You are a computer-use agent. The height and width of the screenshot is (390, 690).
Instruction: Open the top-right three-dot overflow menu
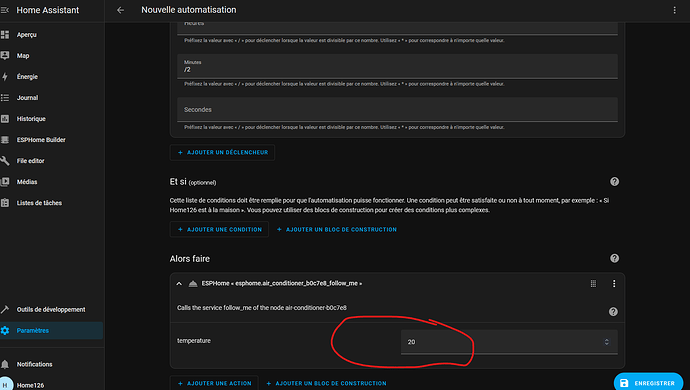coord(674,10)
